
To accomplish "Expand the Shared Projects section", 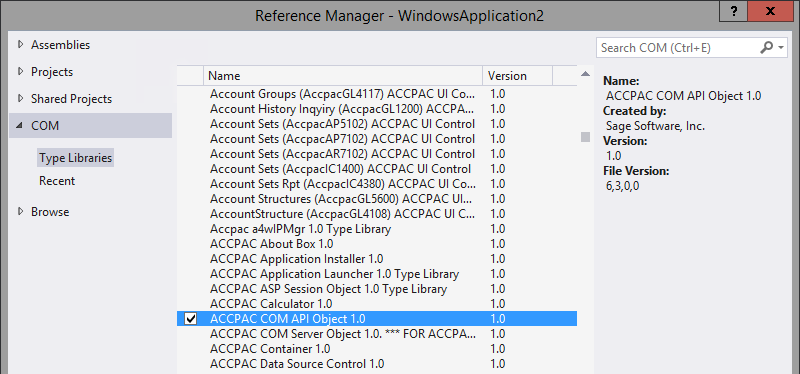I will (x=21, y=98).
